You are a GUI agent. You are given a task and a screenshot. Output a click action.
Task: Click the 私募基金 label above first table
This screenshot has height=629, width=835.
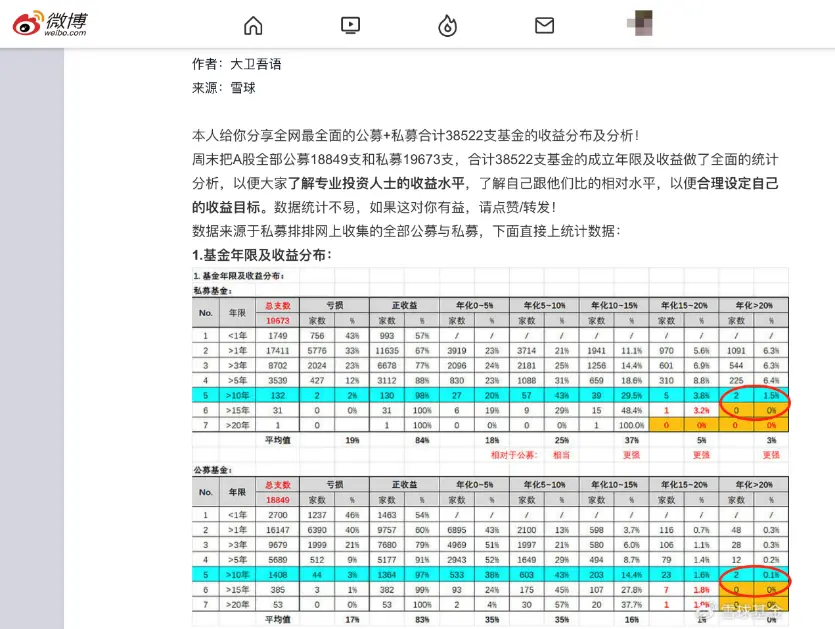point(212,291)
